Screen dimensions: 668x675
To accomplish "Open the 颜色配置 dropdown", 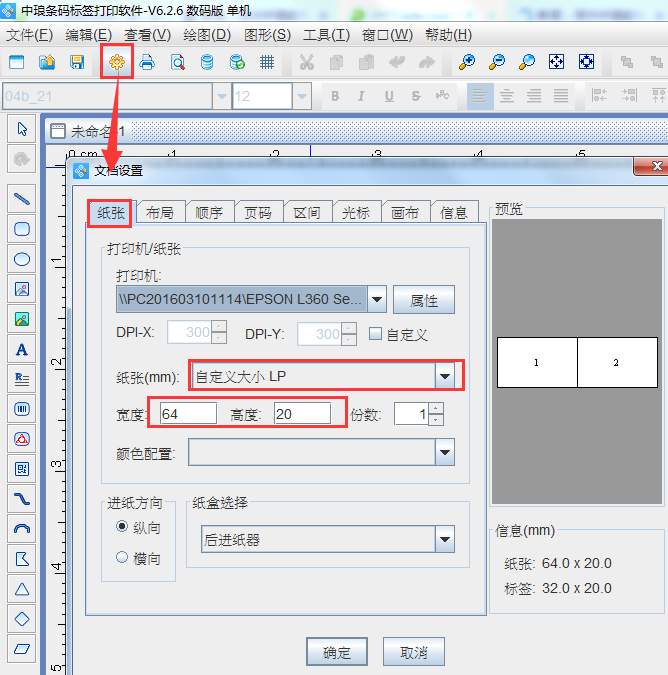I will 444,453.
